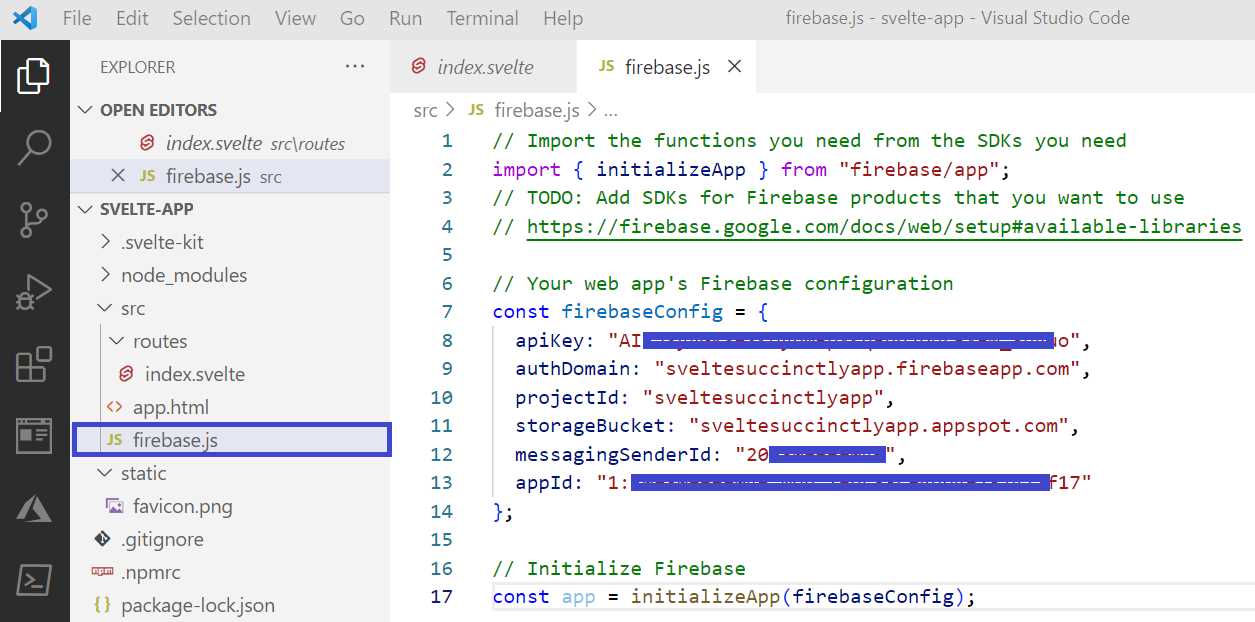Open the Terminal menu
1255x622 pixels.
coord(482,17)
